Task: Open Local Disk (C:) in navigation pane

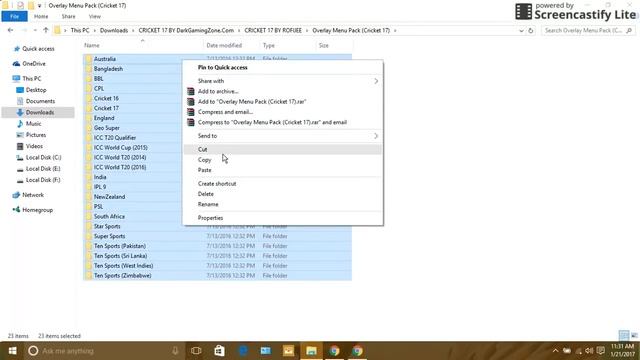Action: pyautogui.click(x=43, y=157)
